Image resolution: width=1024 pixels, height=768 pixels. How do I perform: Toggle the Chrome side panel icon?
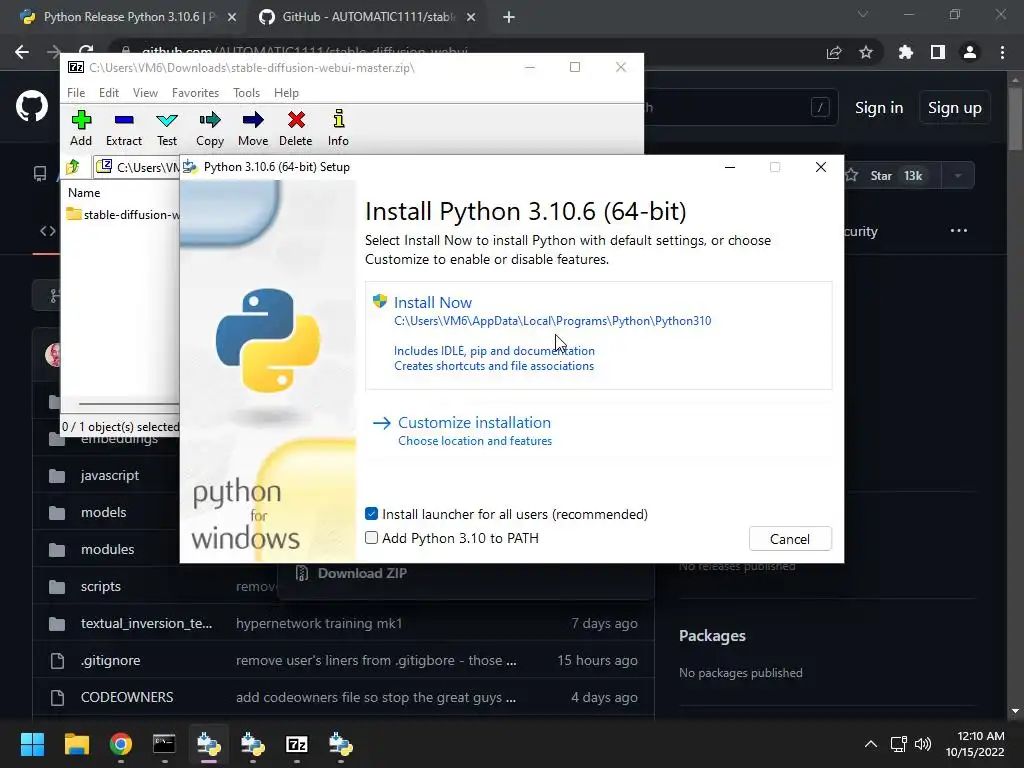[x=938, y=52]
